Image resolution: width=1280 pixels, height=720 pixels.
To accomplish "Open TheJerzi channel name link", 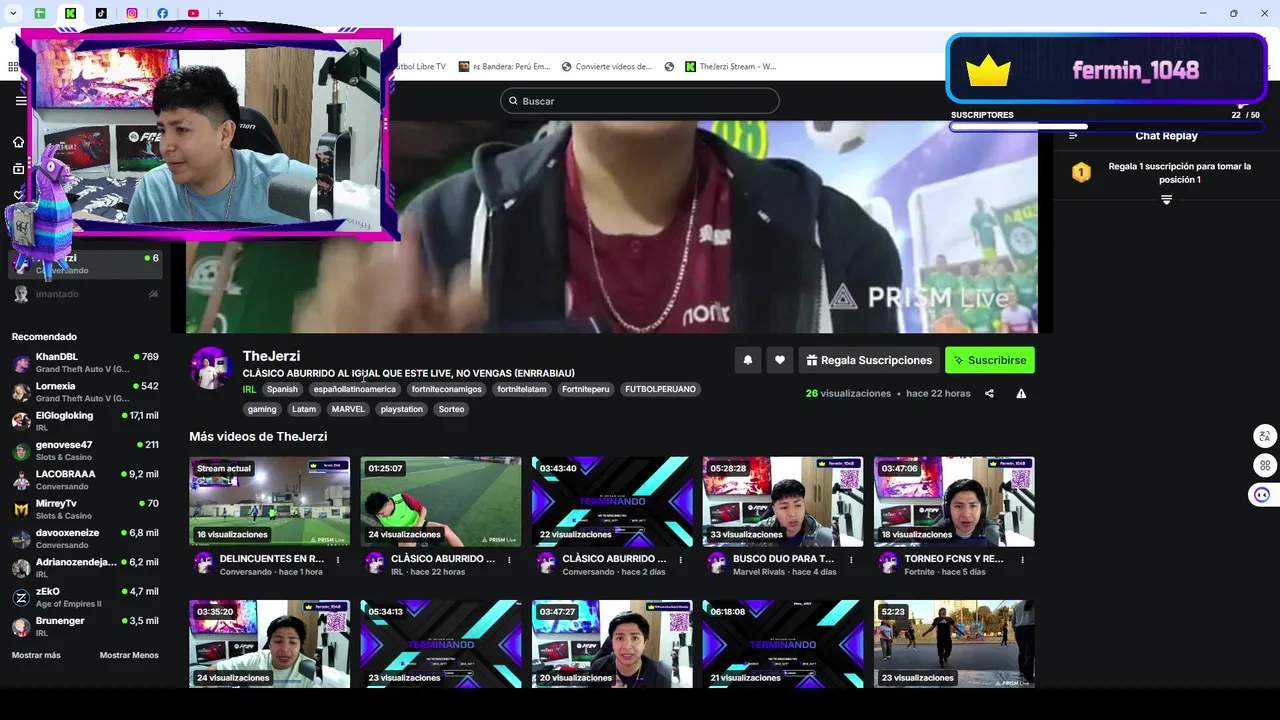I will [x=271, y=356].
